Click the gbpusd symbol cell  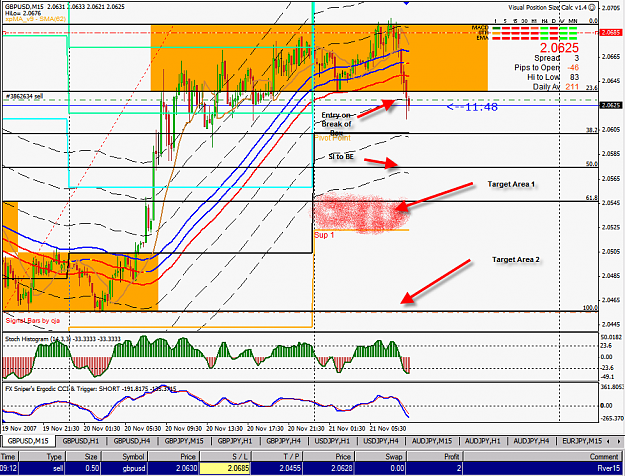124,468
